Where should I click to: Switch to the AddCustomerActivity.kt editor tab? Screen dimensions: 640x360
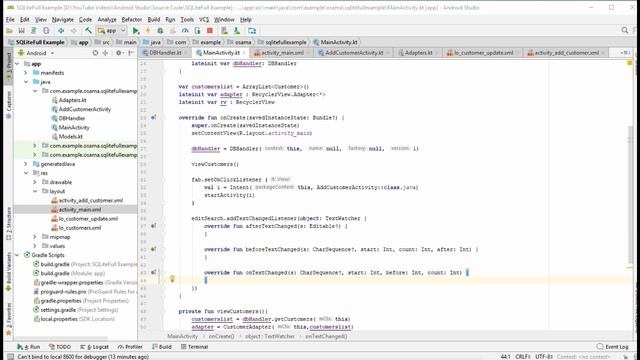[354, 53]
